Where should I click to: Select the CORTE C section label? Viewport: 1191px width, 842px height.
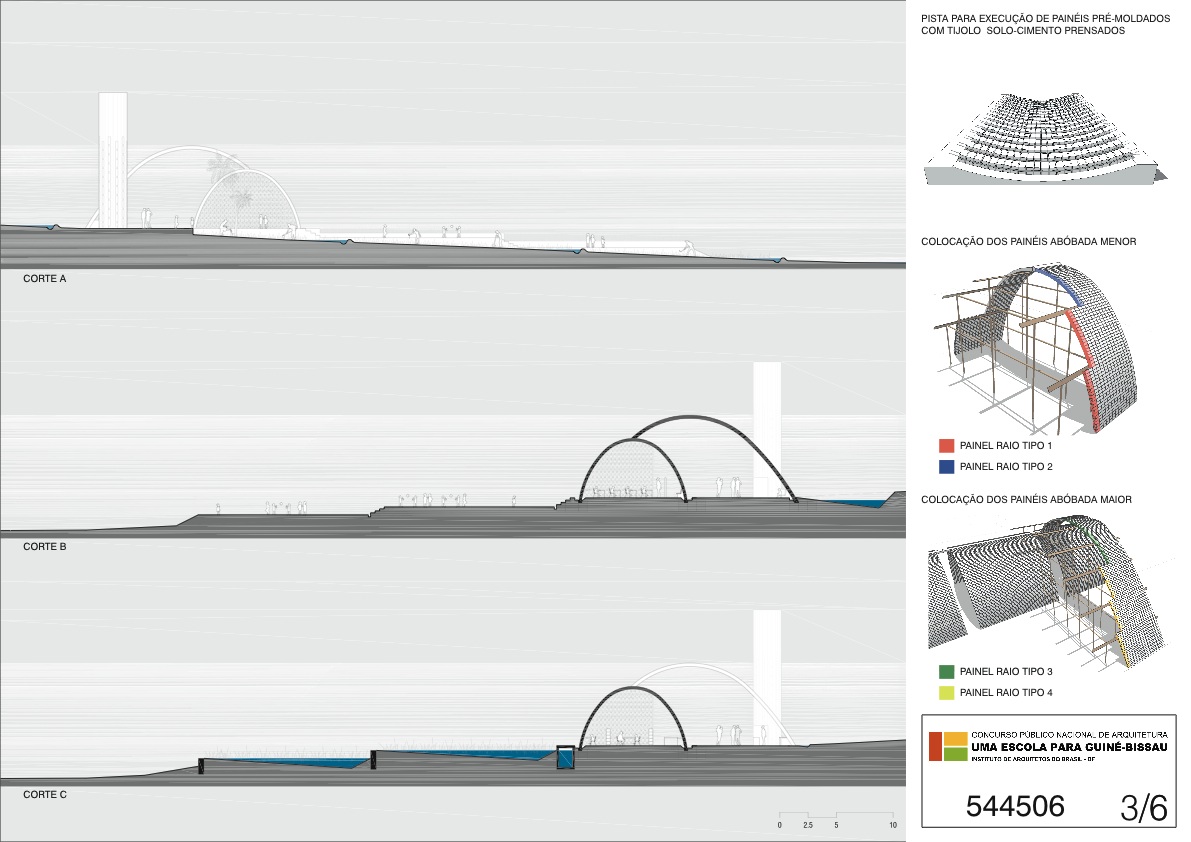tap(45, 795)
